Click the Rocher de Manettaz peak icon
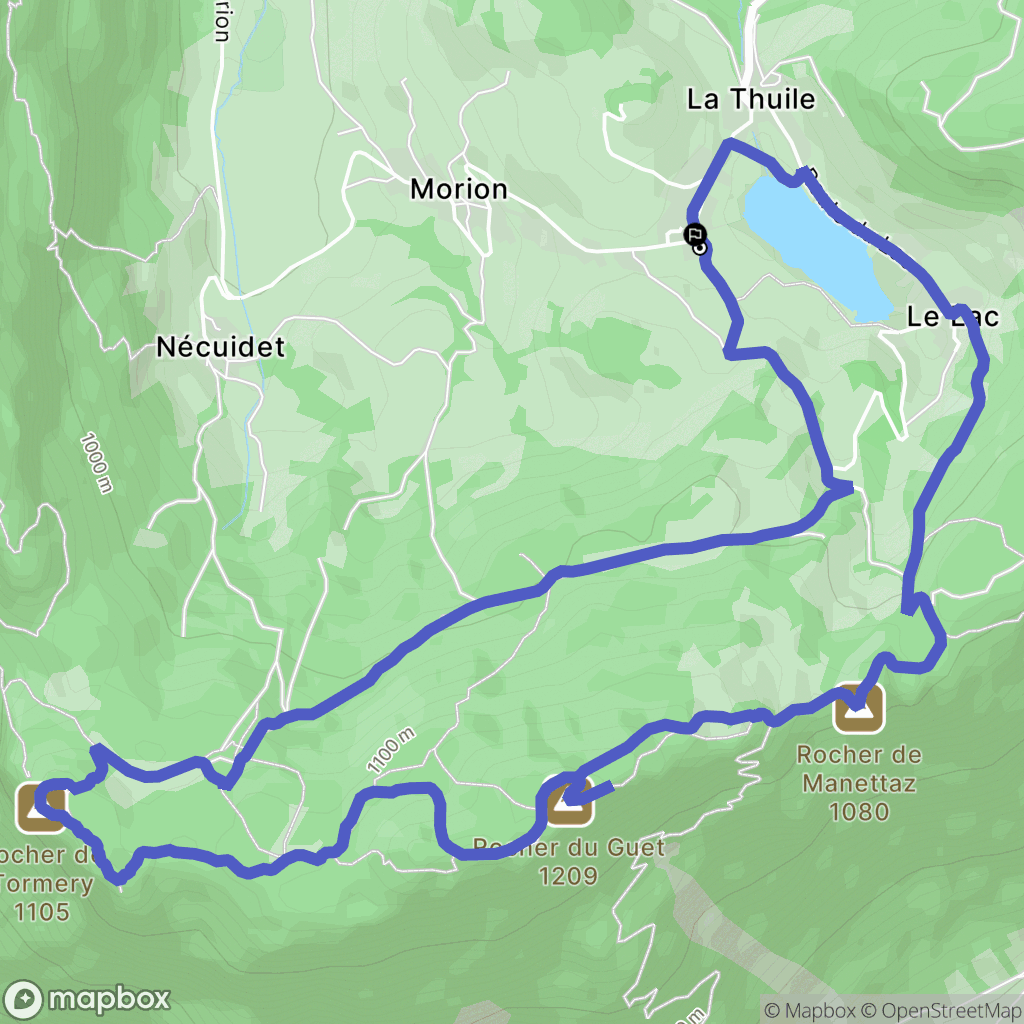The width and height of the screenshot is (1024, 1024). pos(859,708)
